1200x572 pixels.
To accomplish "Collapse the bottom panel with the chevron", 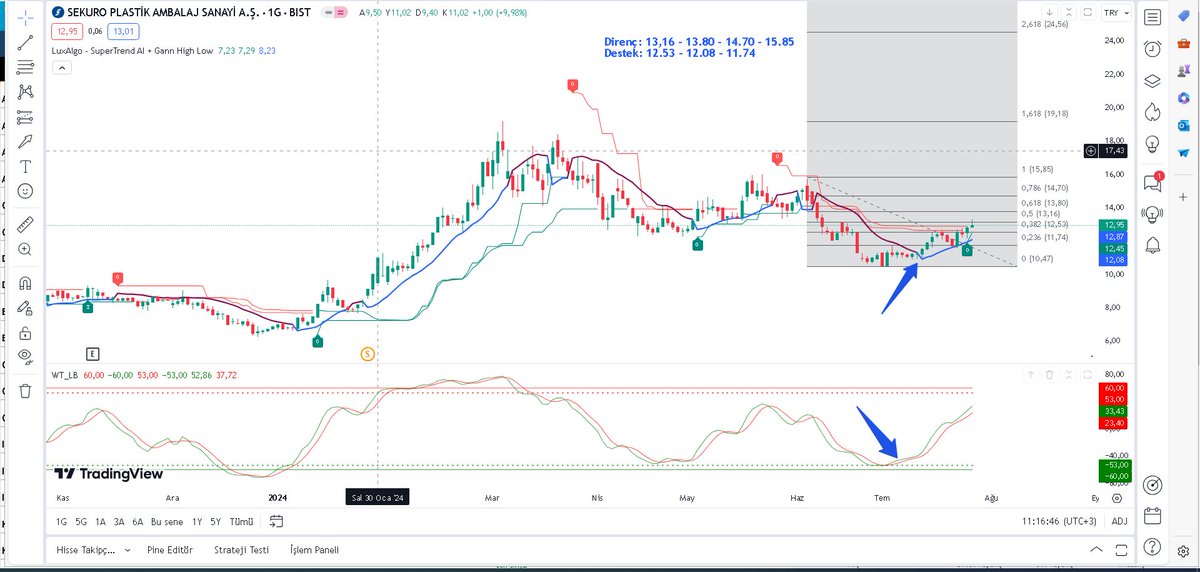I will tap(1098, 550).
